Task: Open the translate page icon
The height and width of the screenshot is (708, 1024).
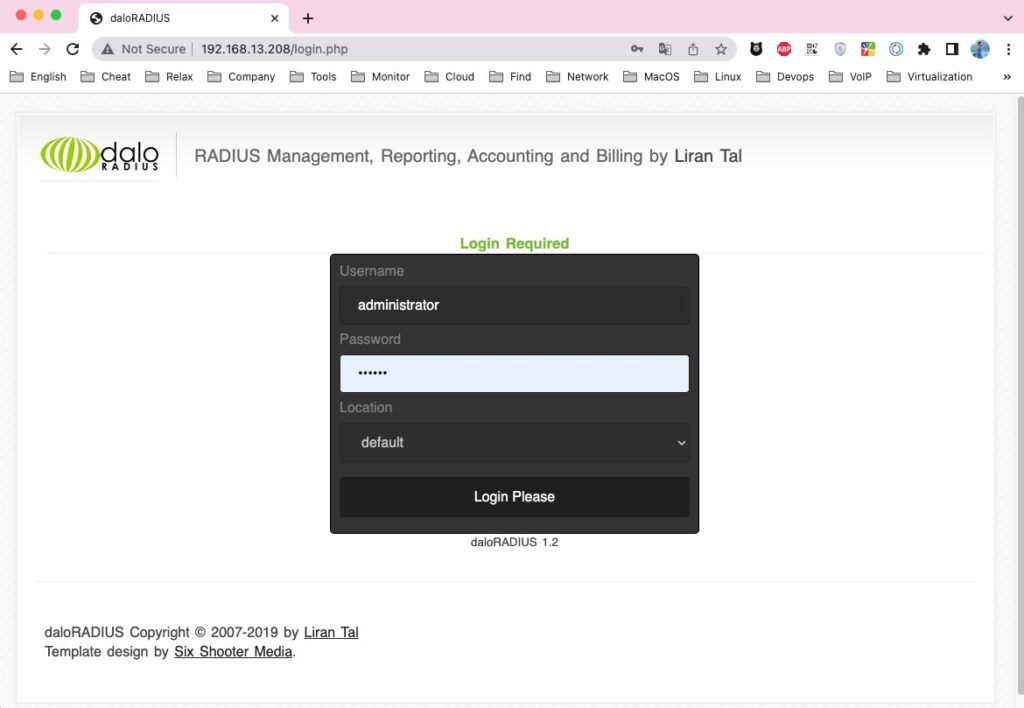Action: [665, 49]
